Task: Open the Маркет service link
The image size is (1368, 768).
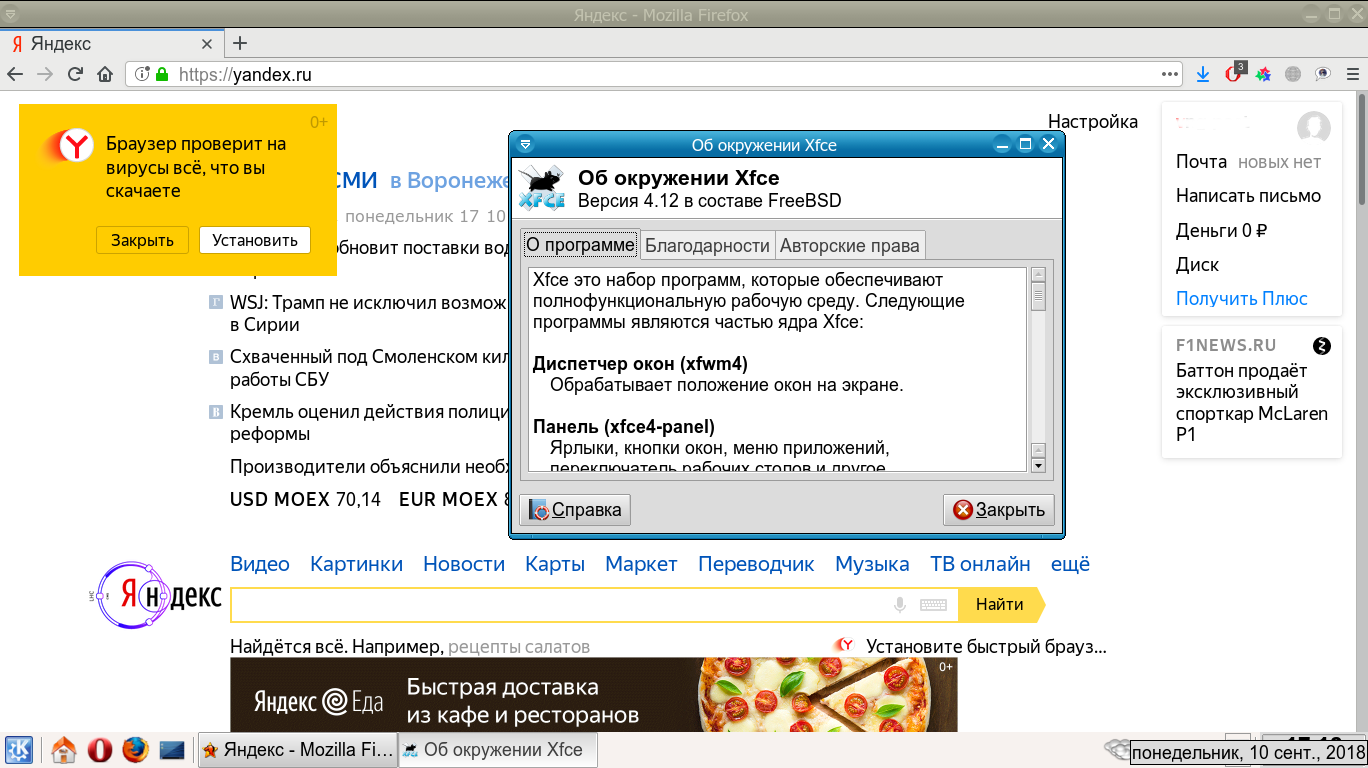Action: (x=641, y=564)
